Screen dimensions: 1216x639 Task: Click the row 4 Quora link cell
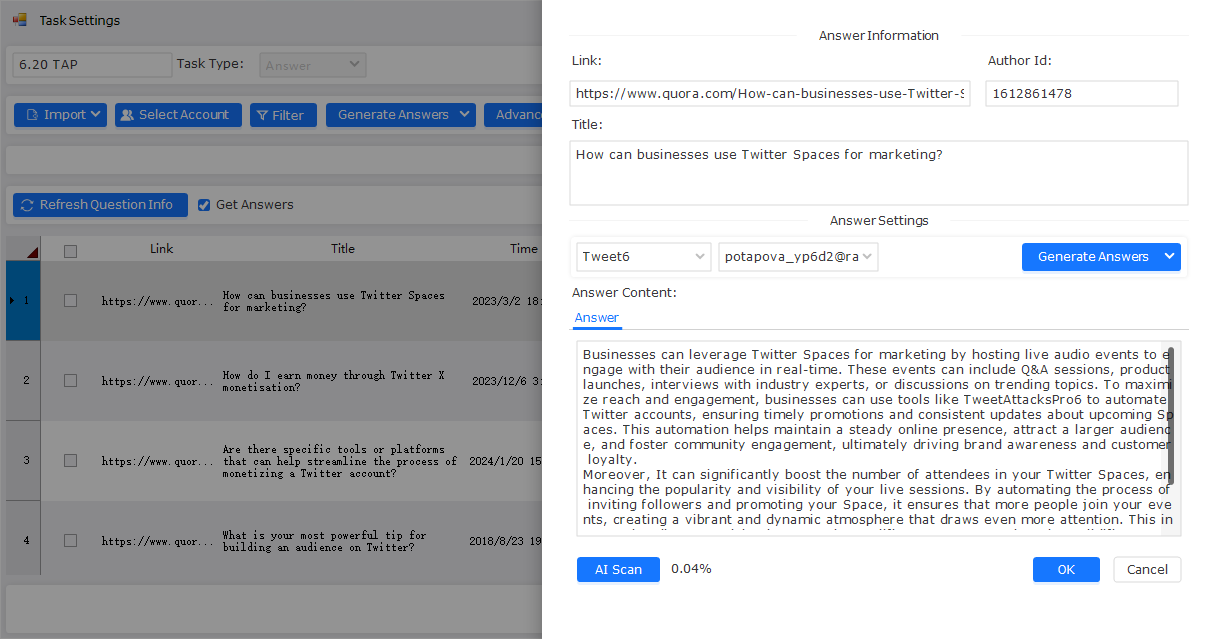pyautogui.click(x=157, y=541)
